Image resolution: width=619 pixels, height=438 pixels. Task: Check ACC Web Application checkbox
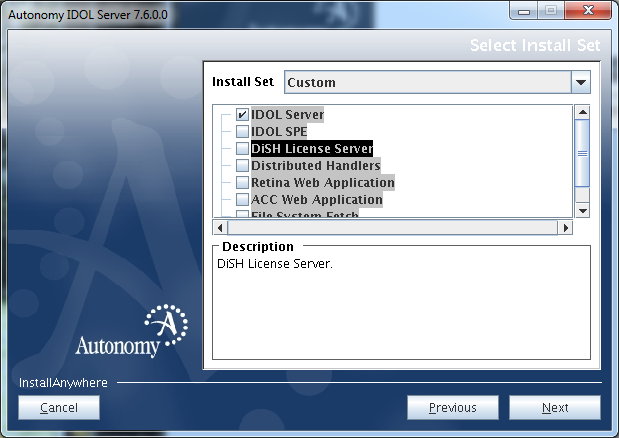coord(242,199)
